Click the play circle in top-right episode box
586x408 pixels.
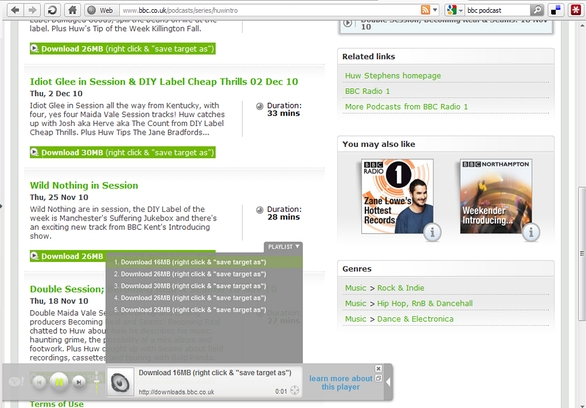pos(348,24)
